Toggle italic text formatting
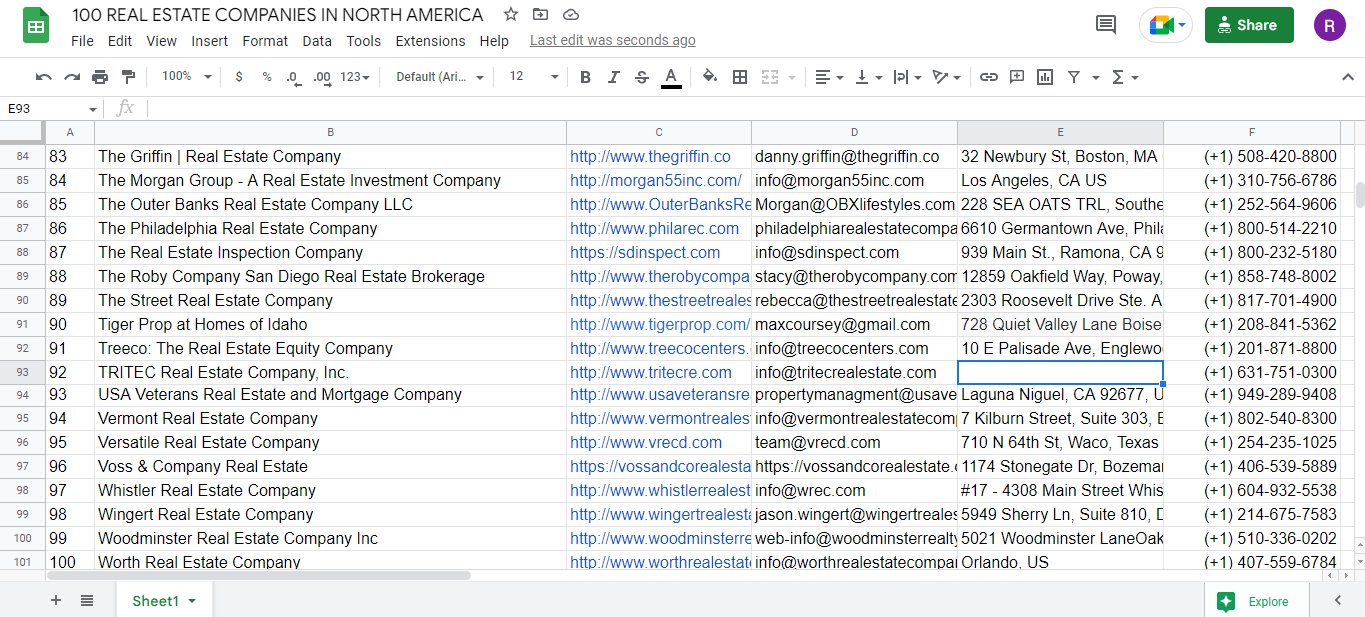Image resolution: width=1365 pixels, height=617 pixels. click(613, 77)
